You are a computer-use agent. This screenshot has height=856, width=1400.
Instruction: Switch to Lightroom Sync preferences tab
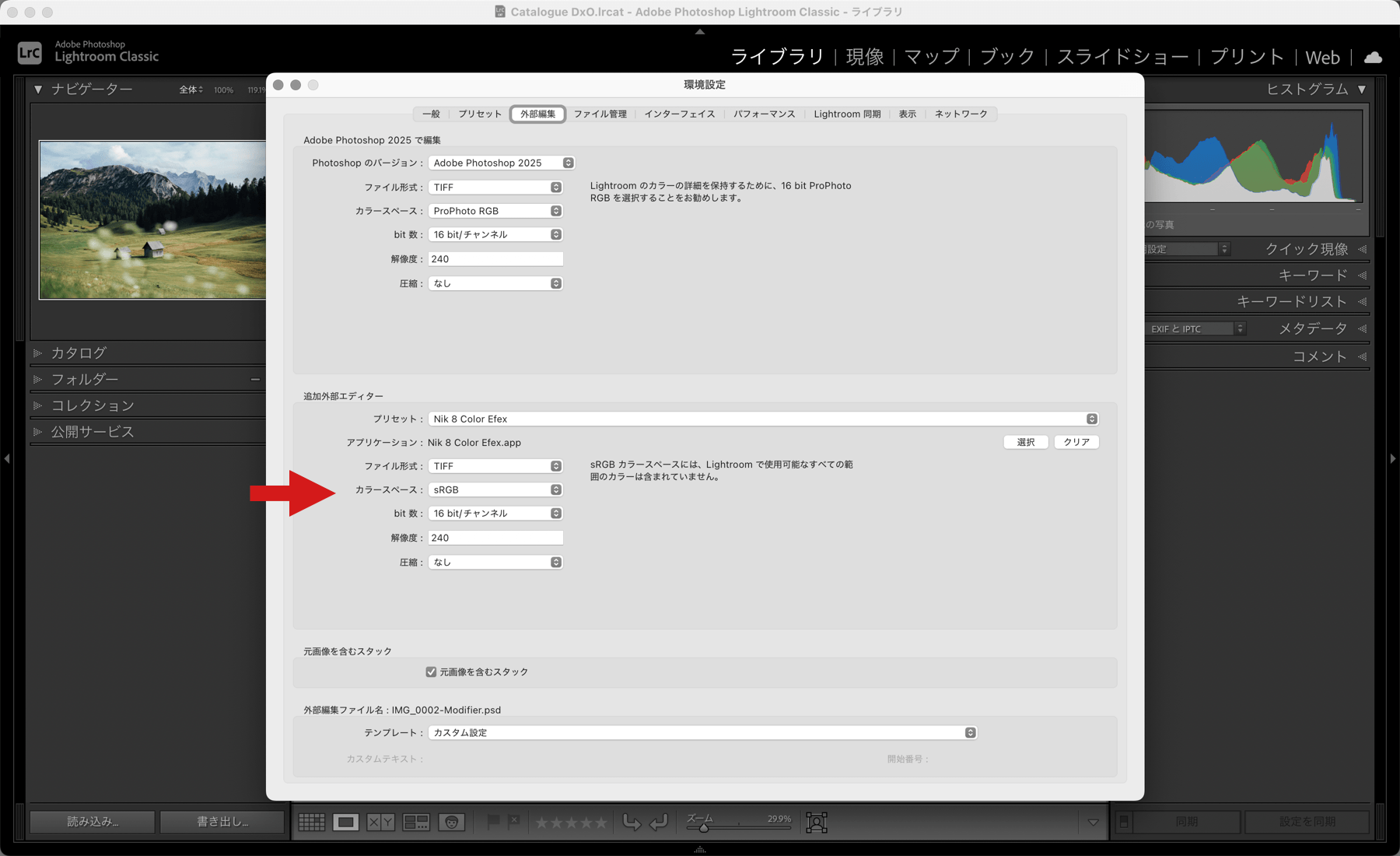[848, 114]
